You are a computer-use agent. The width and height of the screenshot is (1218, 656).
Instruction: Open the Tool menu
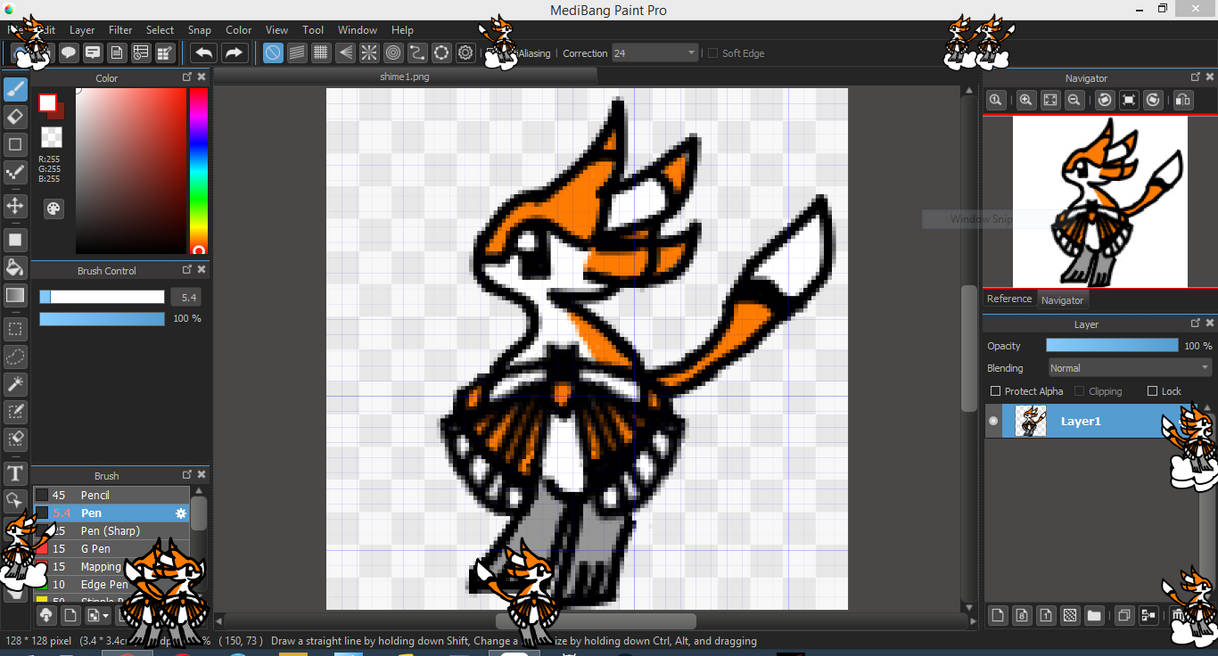313,30
